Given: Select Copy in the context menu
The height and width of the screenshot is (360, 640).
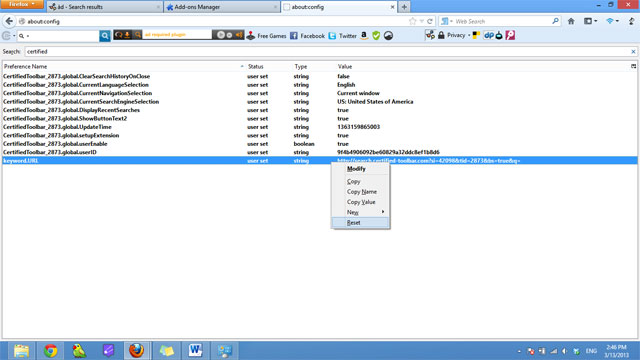Looking at the screenshot, I should [x=360, y=181].
